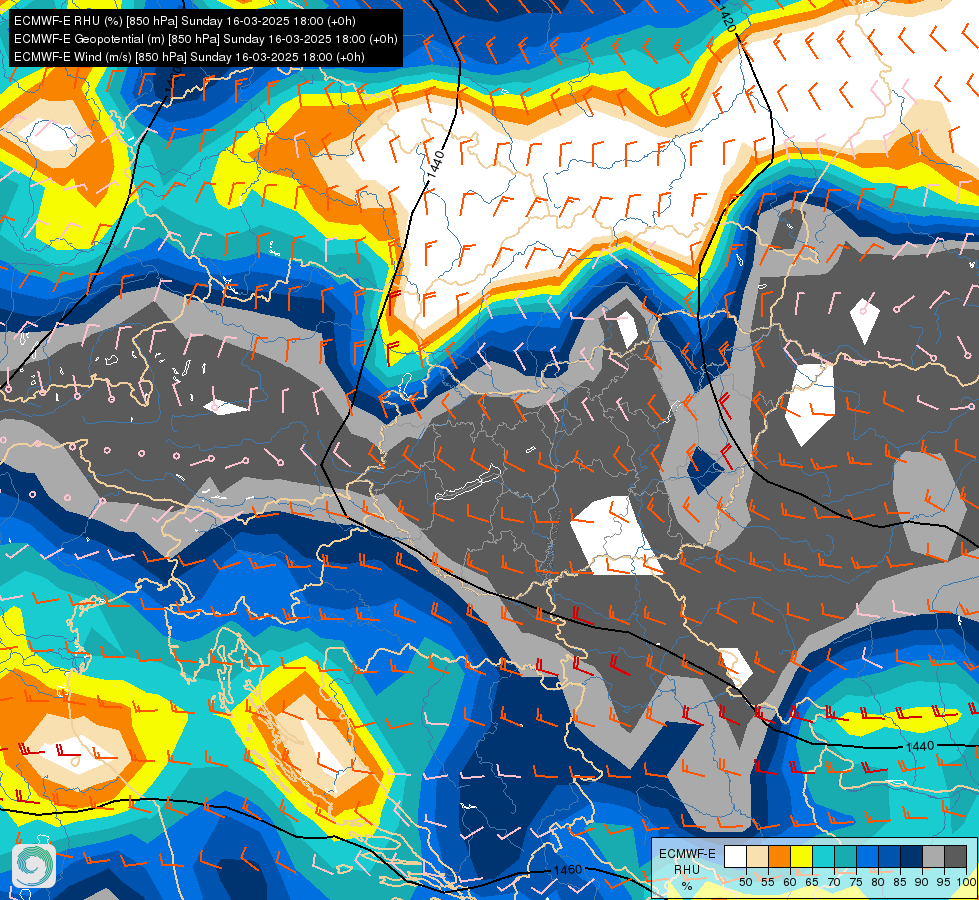Viewport: 979px width, 900px height.
Task: Click the light gray 90-95% legend swatch
Action: click(x=933, y=857)
